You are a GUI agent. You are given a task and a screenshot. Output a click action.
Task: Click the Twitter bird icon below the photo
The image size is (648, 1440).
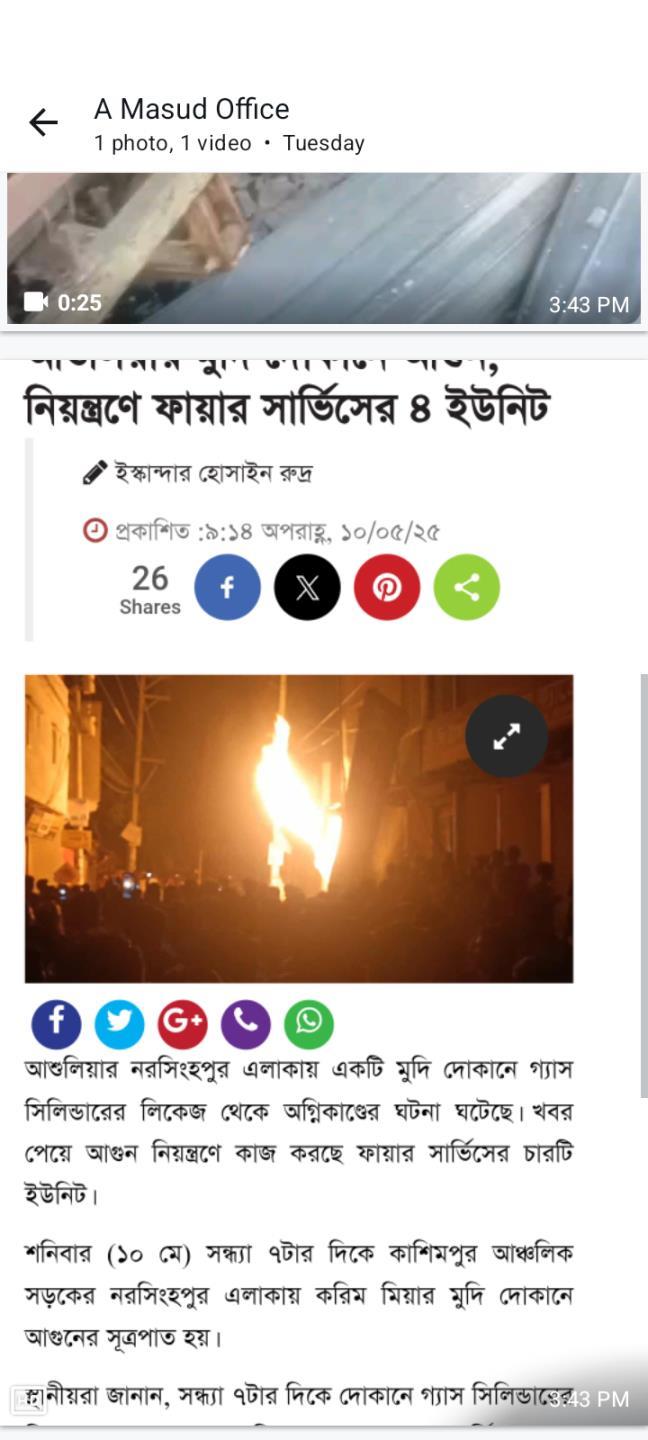(x=119, y=1024)
